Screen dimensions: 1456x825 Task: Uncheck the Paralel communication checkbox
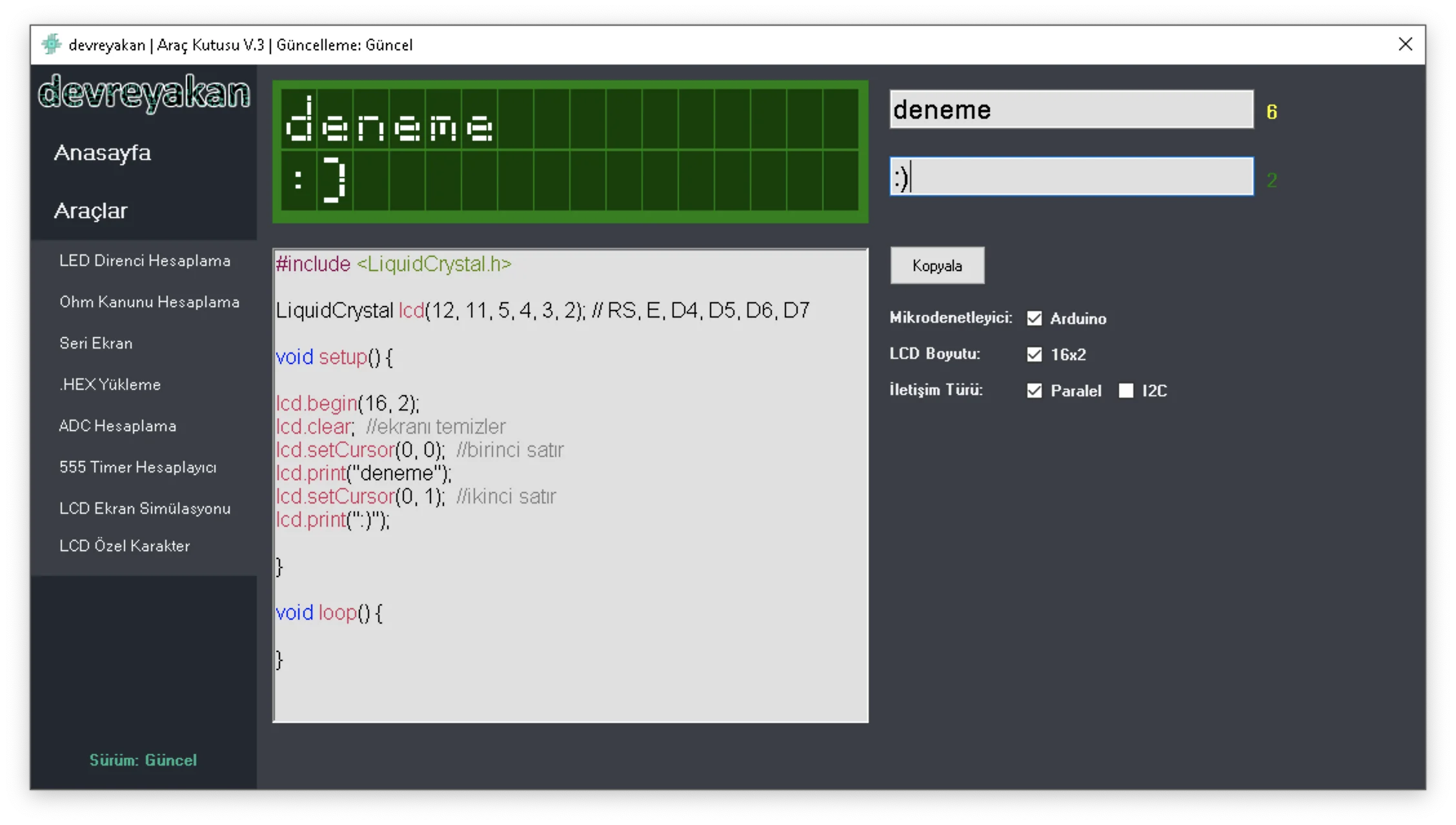click(1034, 391)
